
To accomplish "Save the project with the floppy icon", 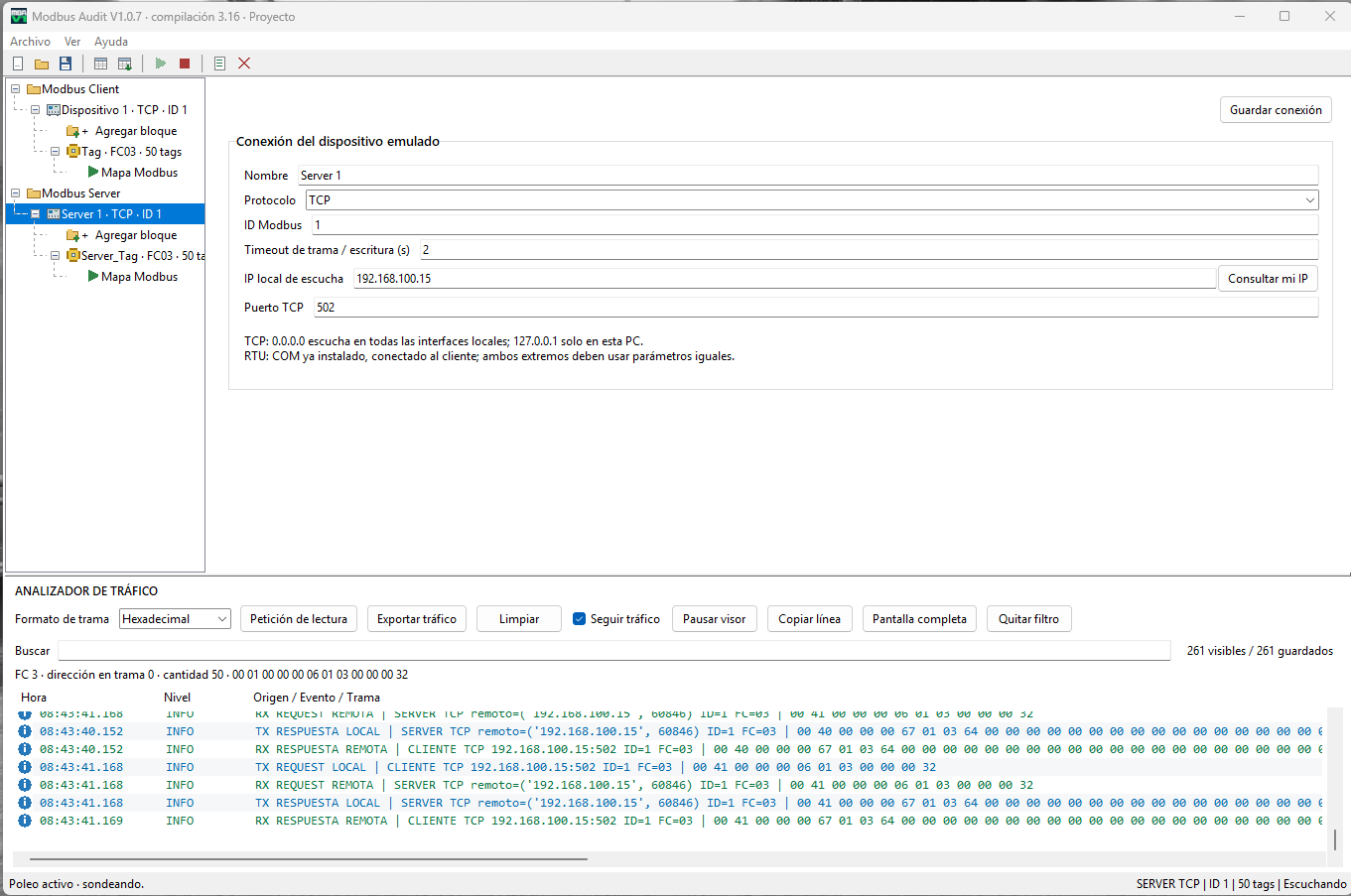I will (66, 64).
